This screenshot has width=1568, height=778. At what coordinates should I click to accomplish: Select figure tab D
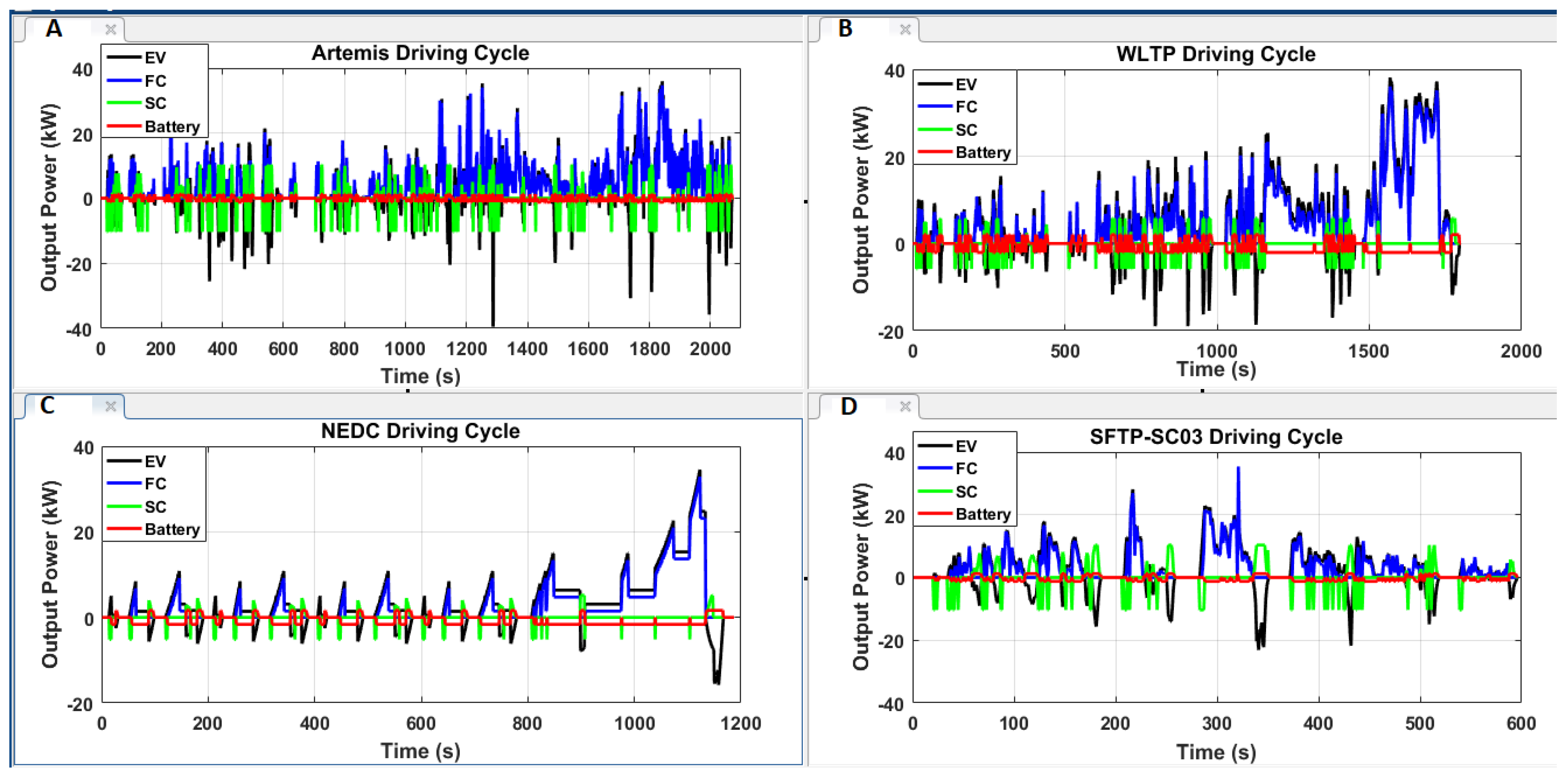848,406
